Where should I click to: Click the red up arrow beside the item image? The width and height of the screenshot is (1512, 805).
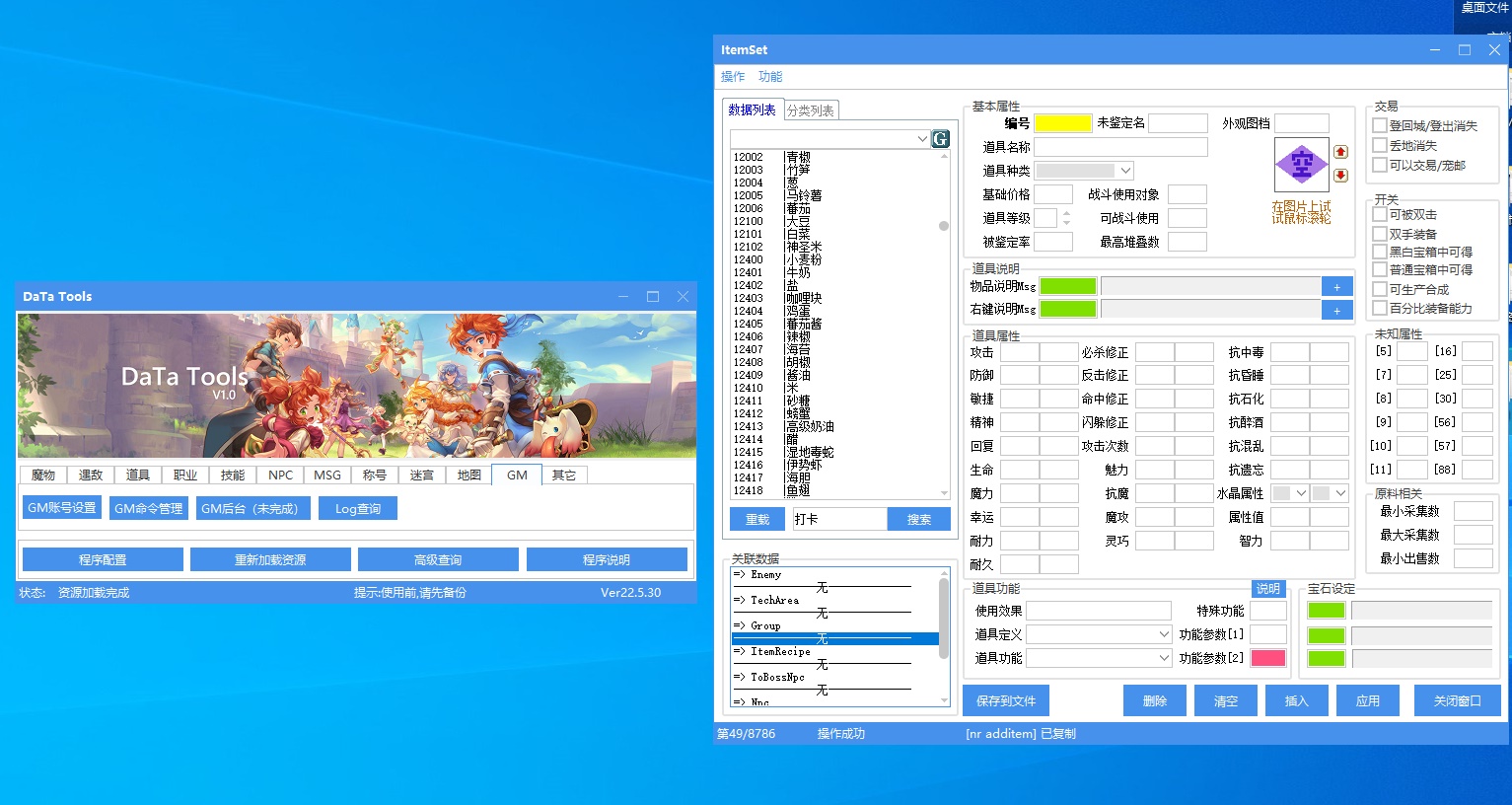pyautogui.click(x=1340, y=152)
